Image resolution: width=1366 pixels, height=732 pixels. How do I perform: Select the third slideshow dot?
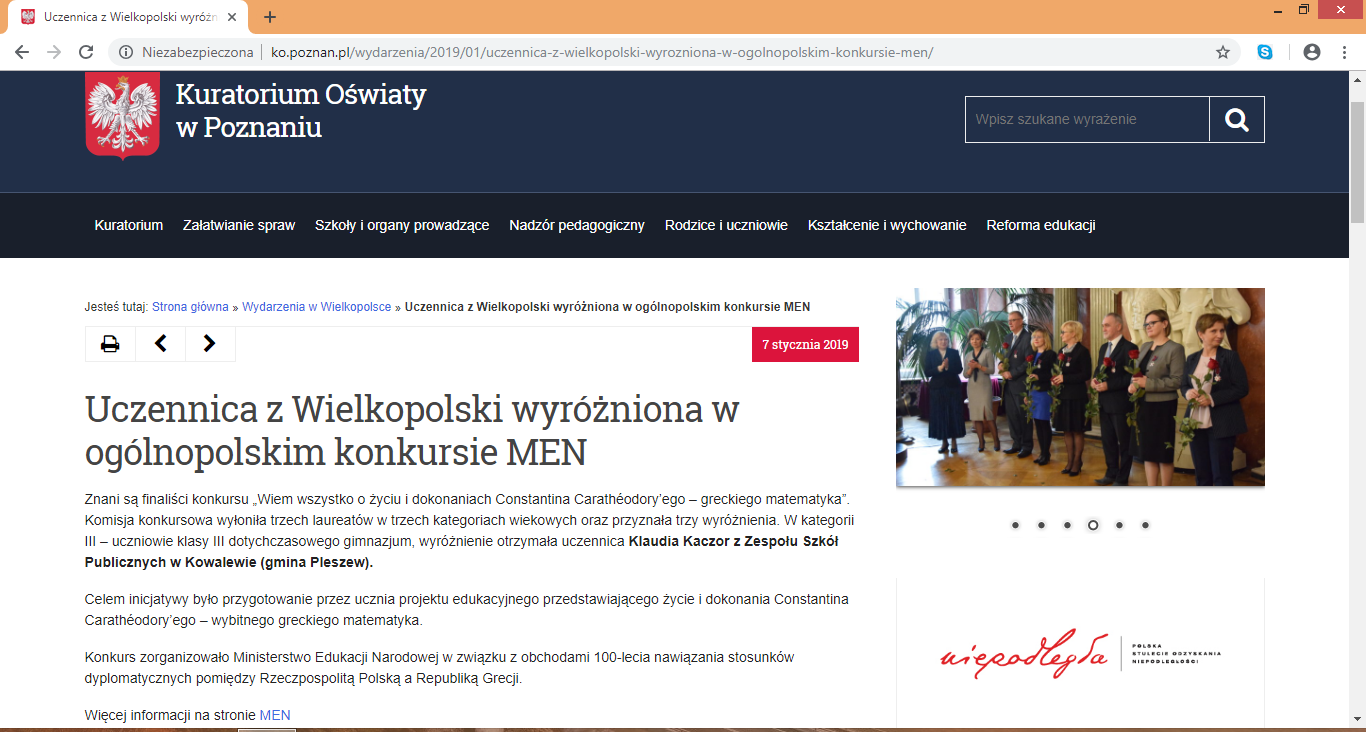(1067, 525)
